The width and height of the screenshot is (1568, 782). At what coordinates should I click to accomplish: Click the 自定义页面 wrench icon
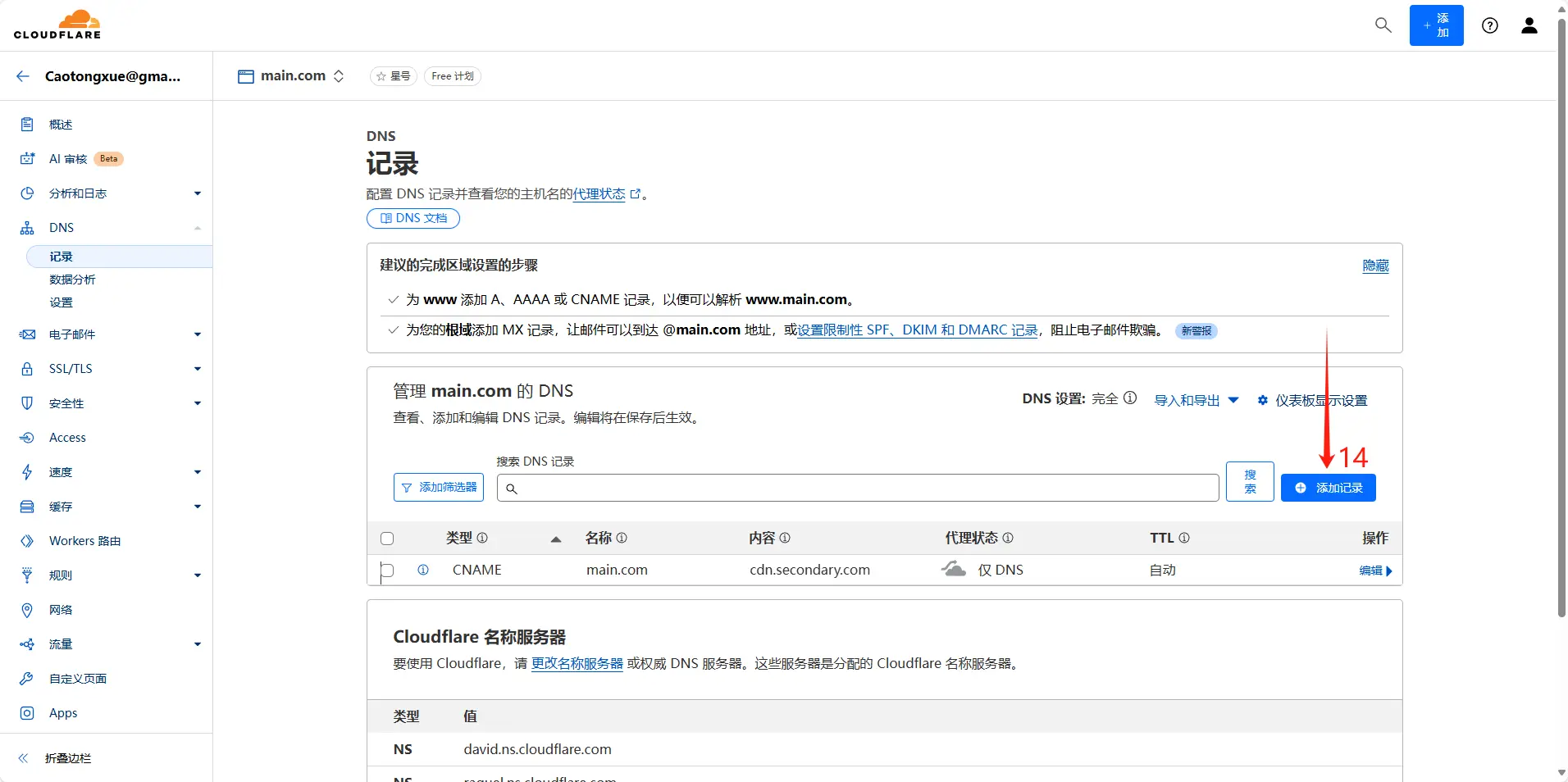[x=27, y=679]
